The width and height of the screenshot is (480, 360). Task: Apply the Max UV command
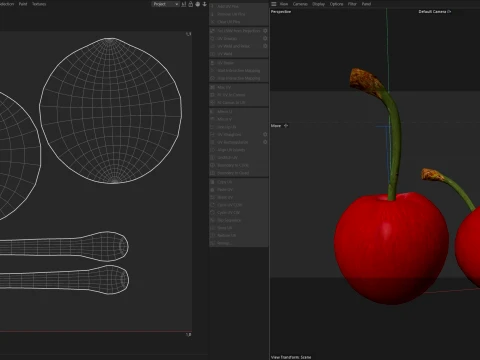(239, 87)
